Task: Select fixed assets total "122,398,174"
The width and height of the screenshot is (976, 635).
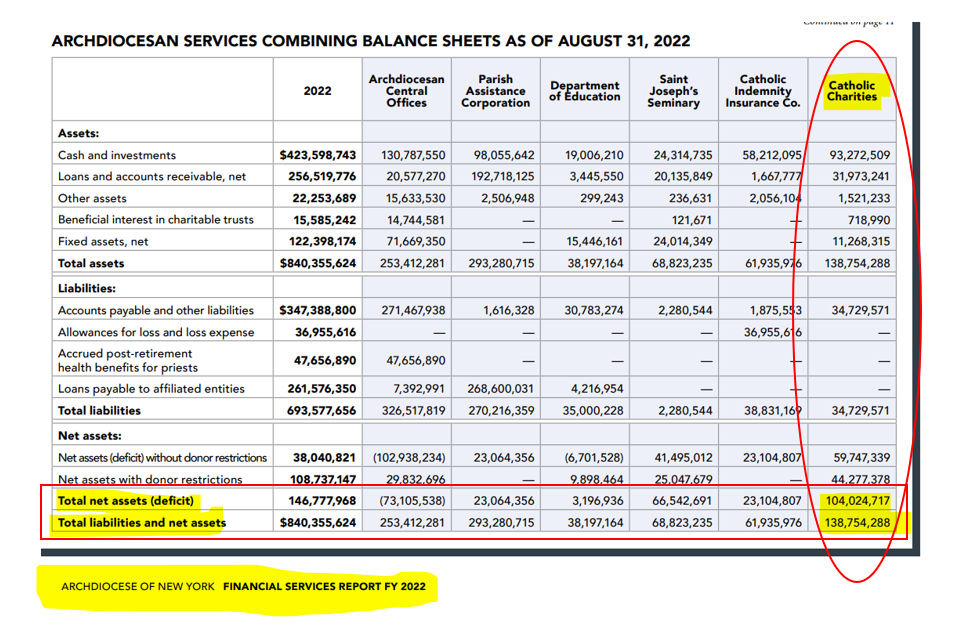Action: (x=322, y=241)
